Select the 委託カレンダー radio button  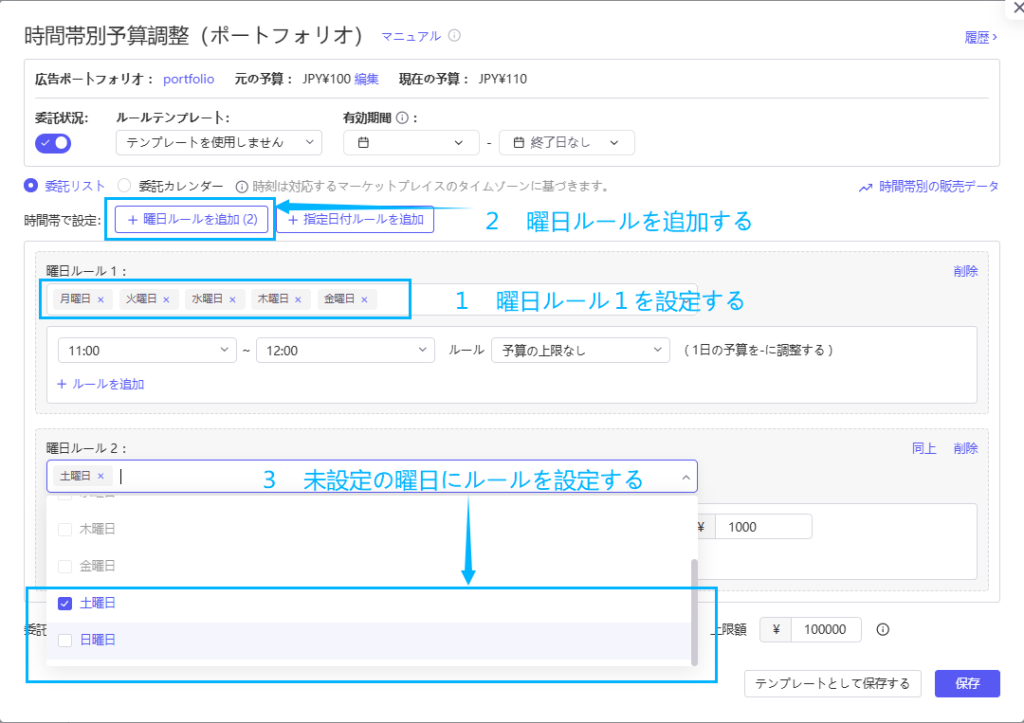[124, 185]
